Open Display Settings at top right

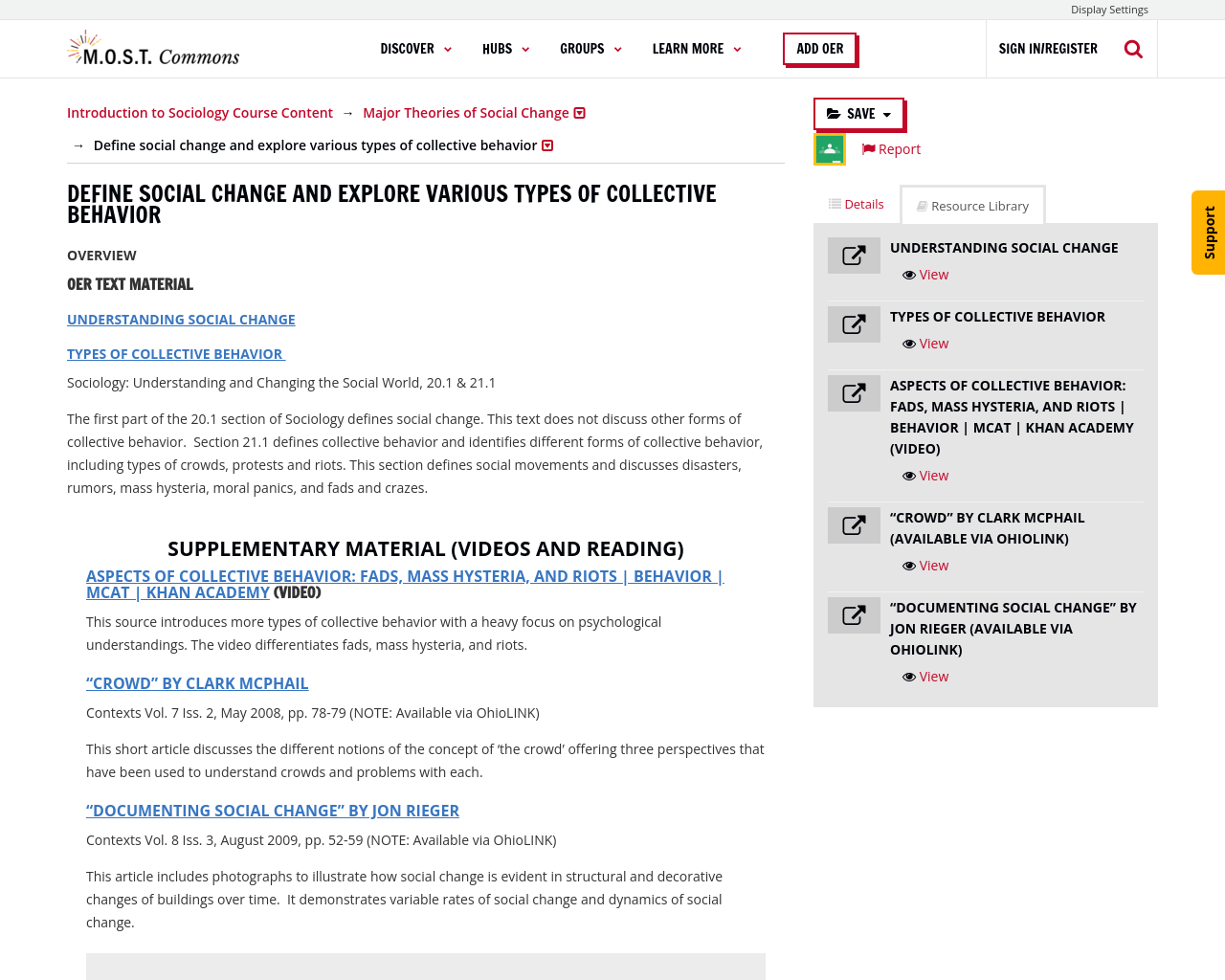coord(1109,10)
